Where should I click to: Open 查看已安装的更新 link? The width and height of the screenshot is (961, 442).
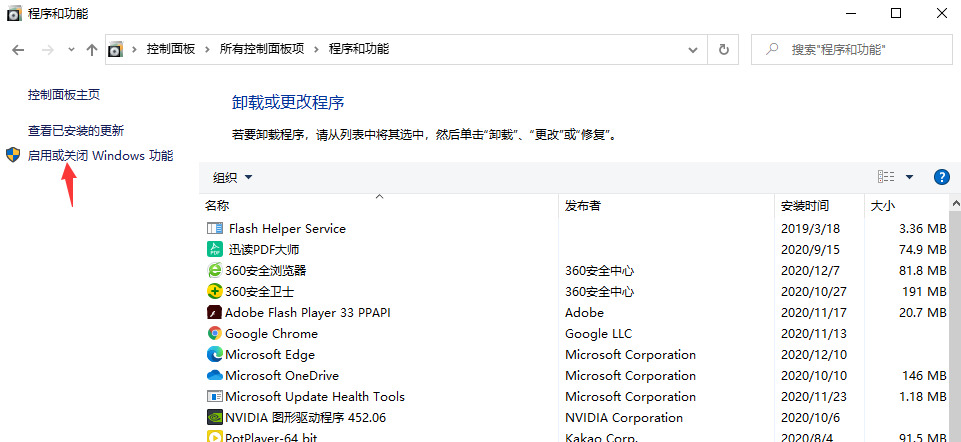(x=76, y=131)
